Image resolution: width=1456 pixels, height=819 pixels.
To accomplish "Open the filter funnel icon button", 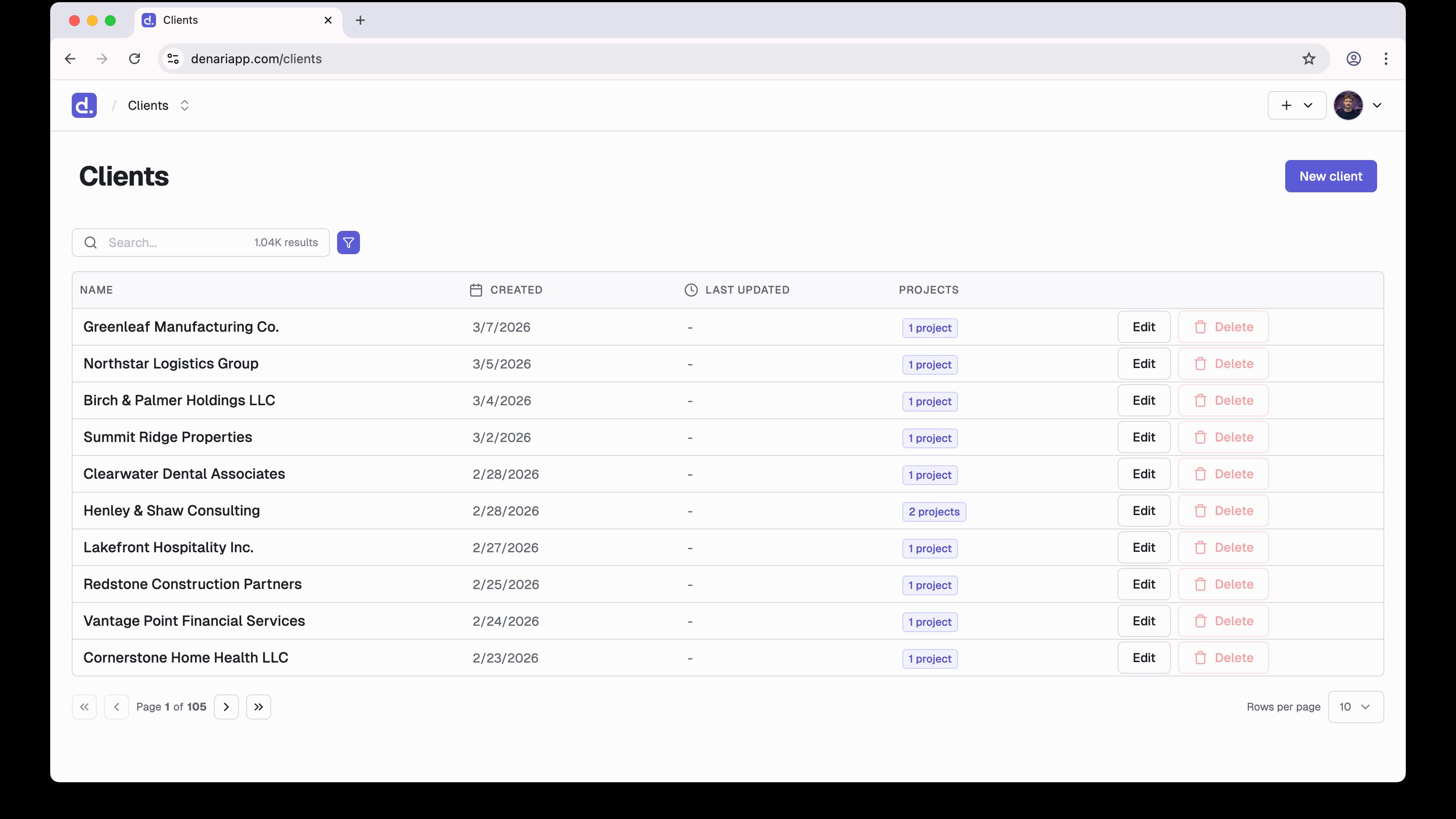I will pyautogui.click(x=348, y=243).
